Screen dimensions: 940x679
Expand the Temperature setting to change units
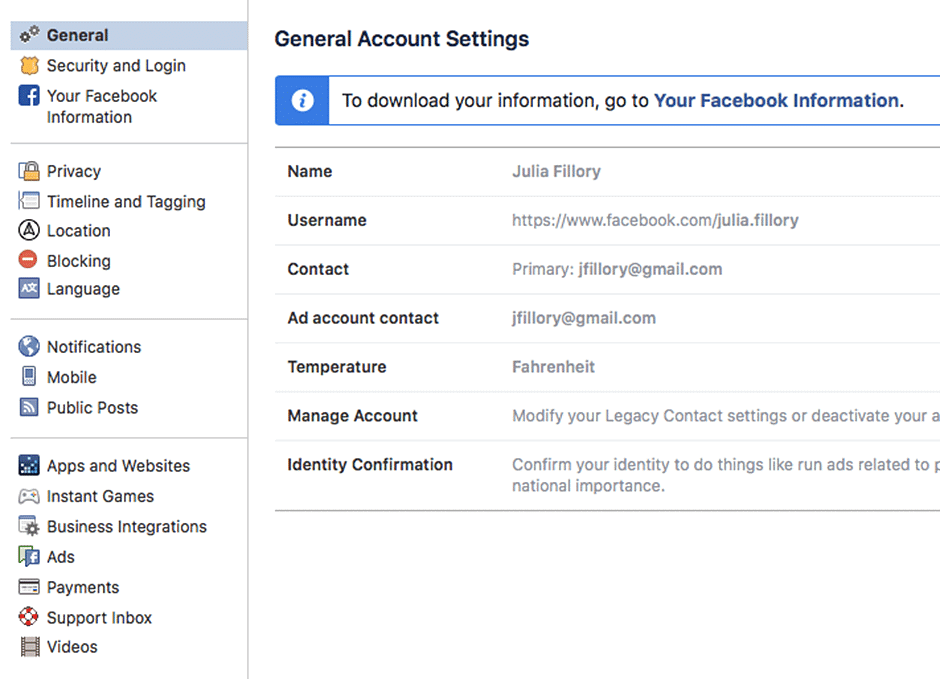(x=600, y=367)
